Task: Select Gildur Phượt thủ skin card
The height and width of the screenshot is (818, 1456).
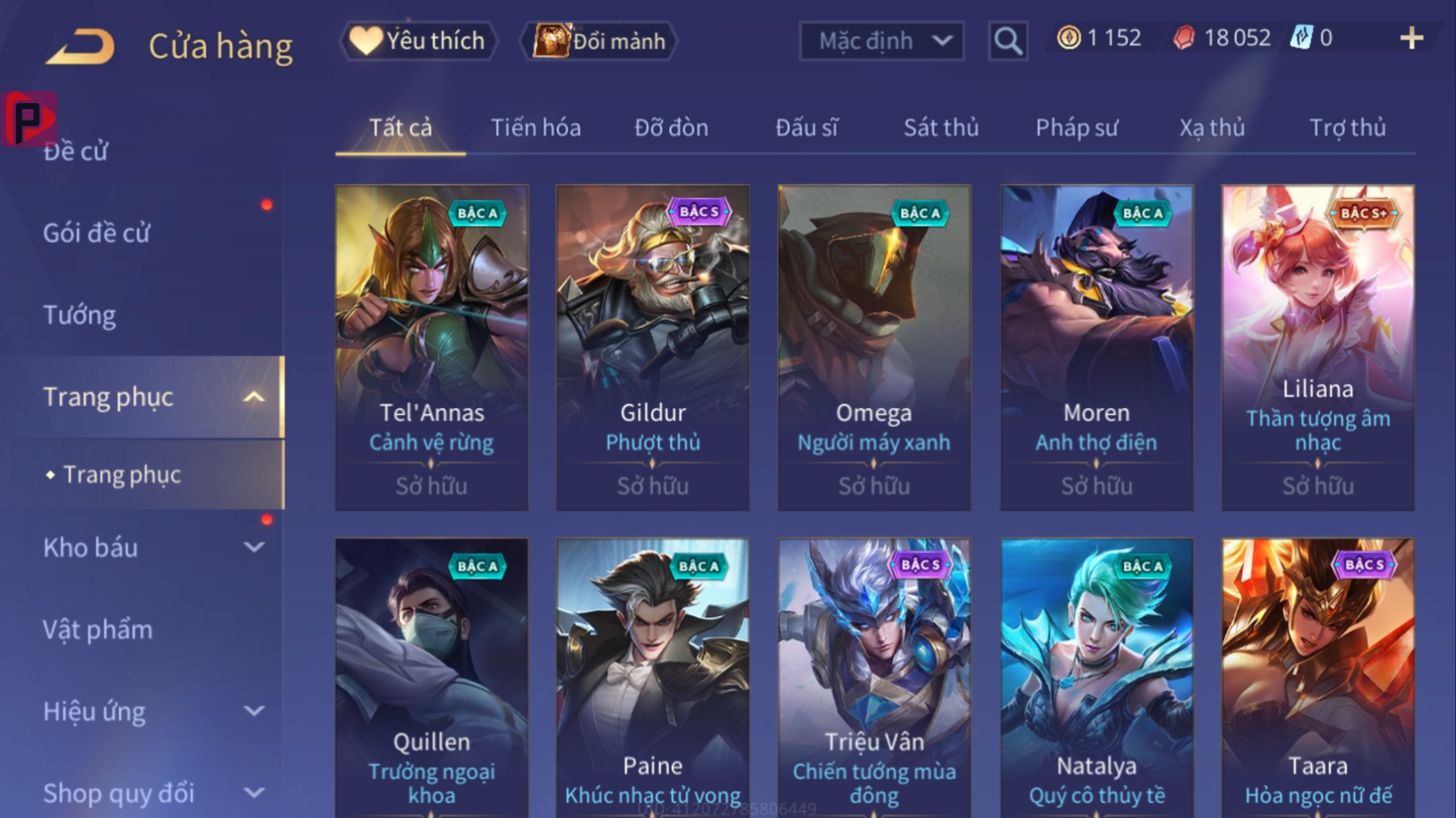Action: click(x=653, y=348)
